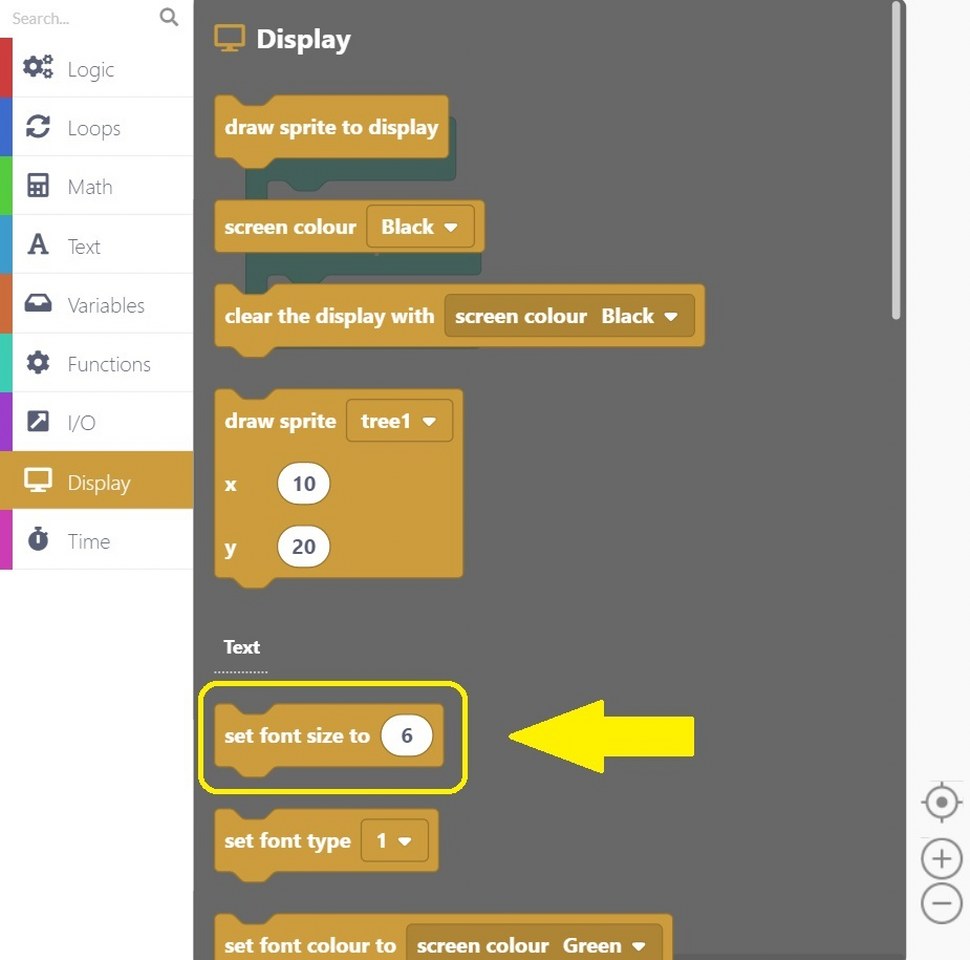The width and height of the screenshot is (970, 960).
Task: Click the Logic gears icon
Action: pyautogui.click(x=38, y=67)
